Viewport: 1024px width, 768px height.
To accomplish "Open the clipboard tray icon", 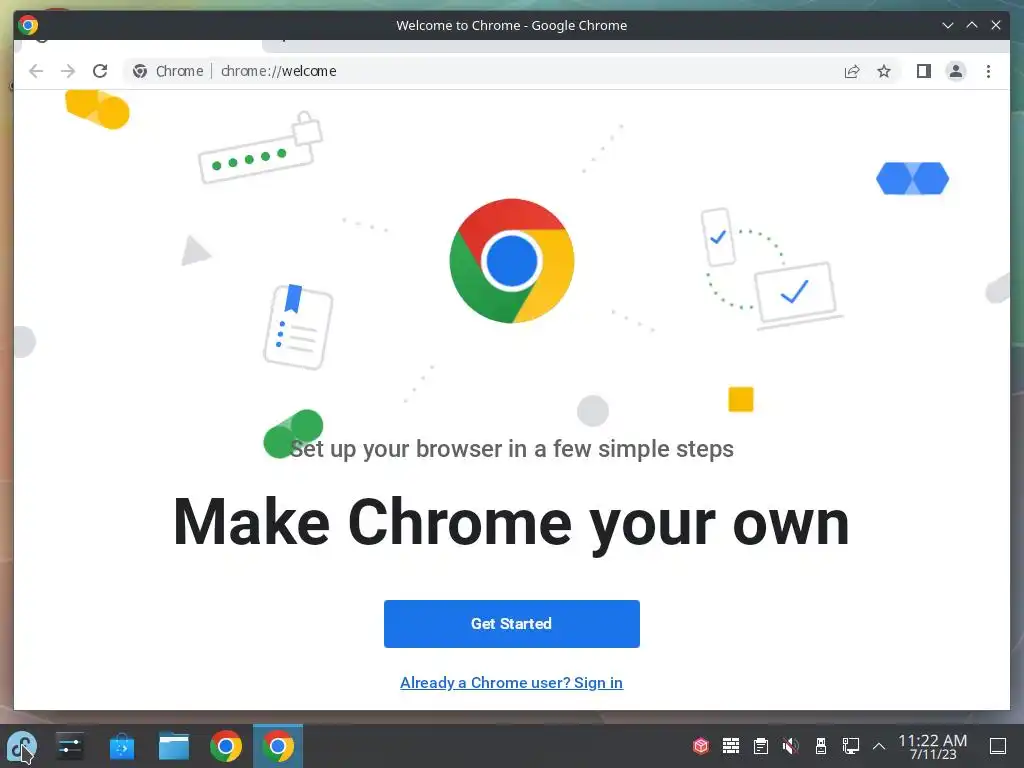I will pyautogui.click(x=761, y=746).
